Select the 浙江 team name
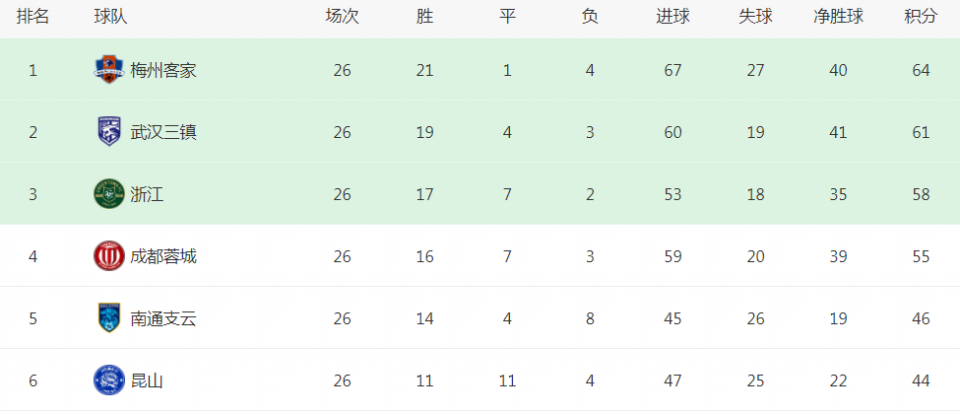 tap(146, 195)
